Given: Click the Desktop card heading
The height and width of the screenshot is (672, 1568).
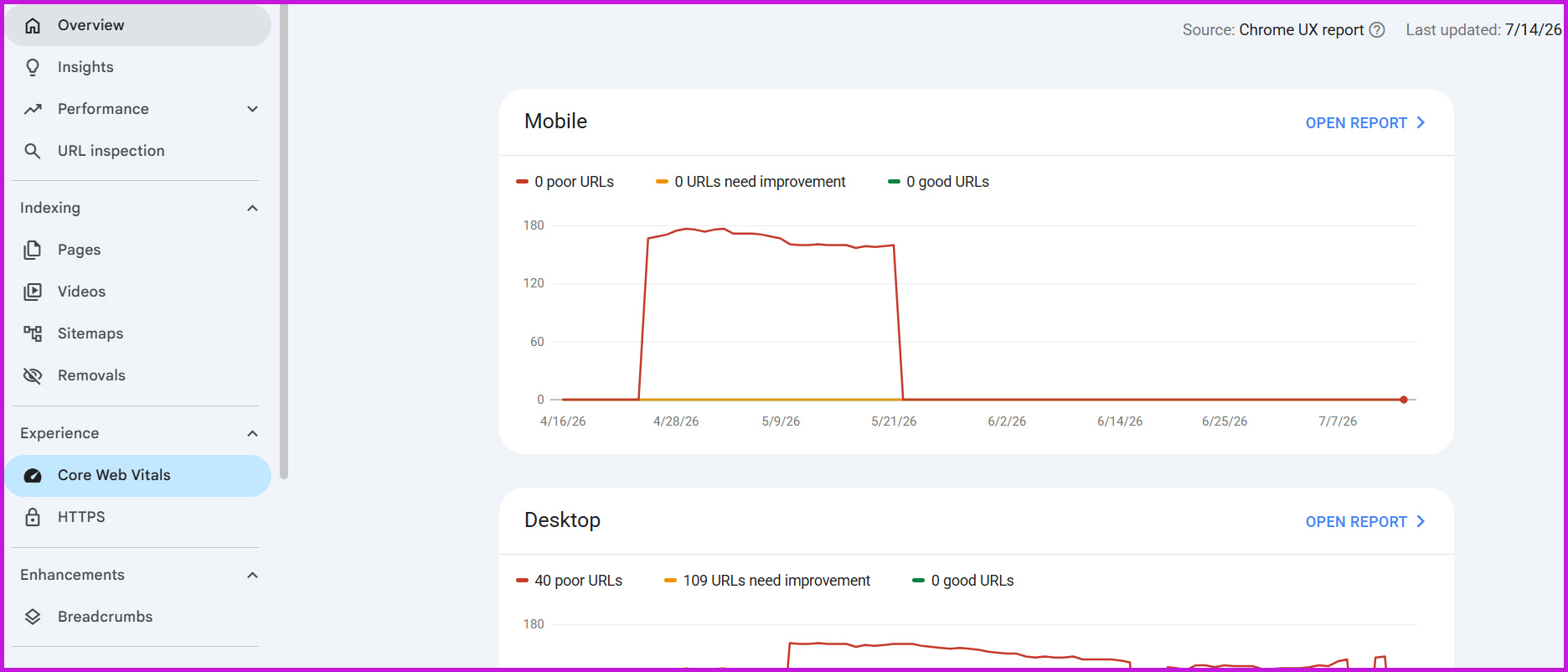Looking at the screenshot, I should [x=563, y=520].
